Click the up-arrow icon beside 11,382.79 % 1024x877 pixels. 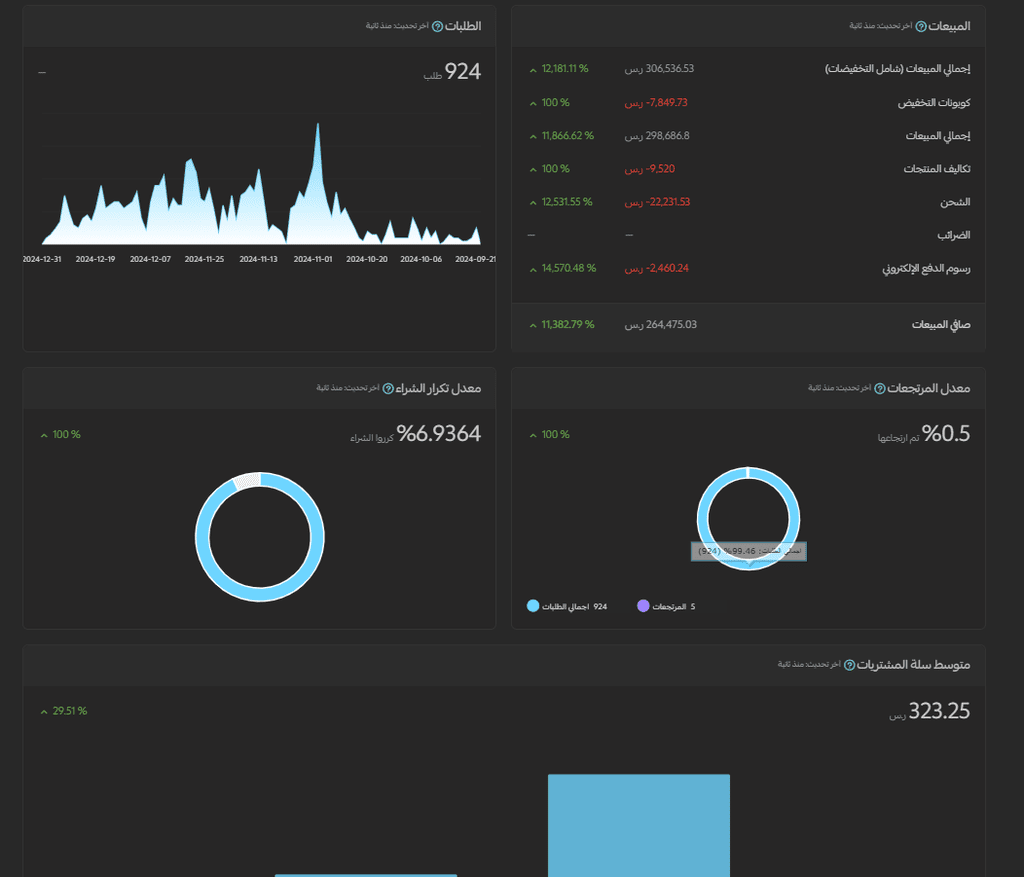click(x=533, y=325)
